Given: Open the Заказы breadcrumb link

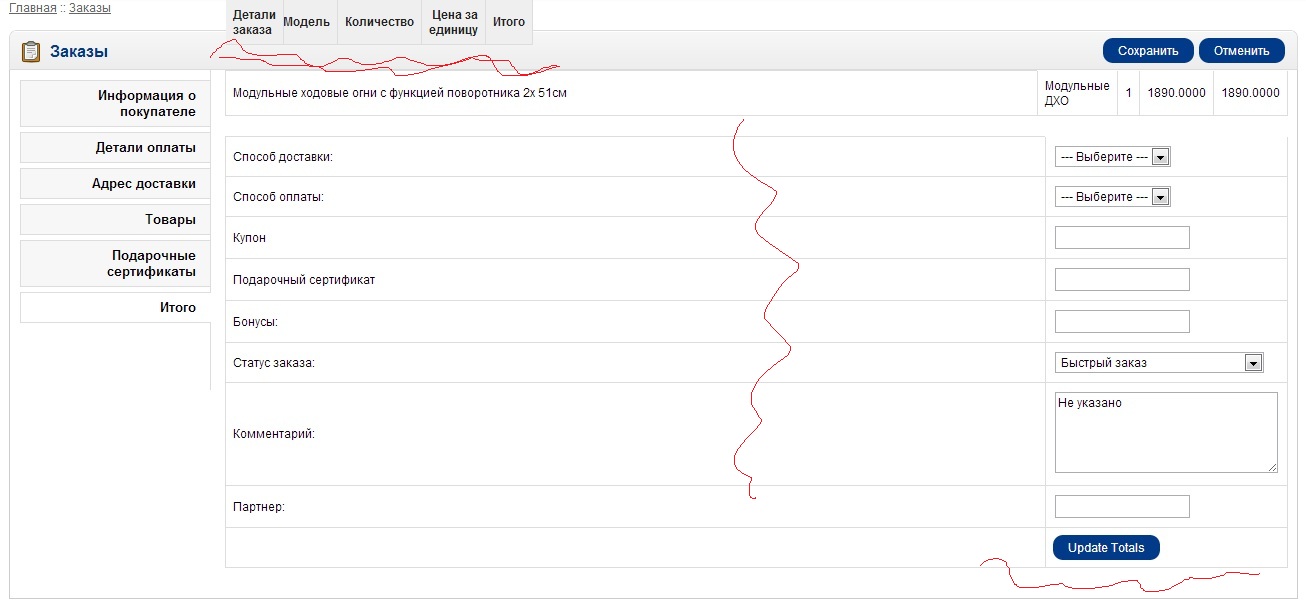Looking at the screenshot, I should (90, 8).
